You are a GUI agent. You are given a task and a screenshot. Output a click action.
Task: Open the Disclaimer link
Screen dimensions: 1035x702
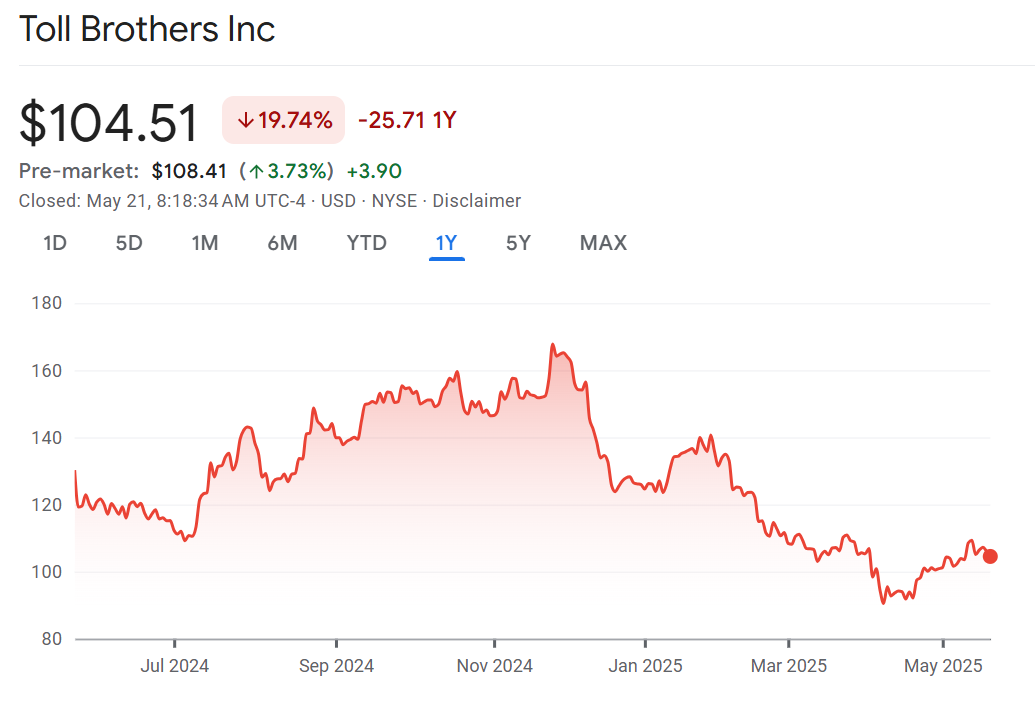pos(476,201)
